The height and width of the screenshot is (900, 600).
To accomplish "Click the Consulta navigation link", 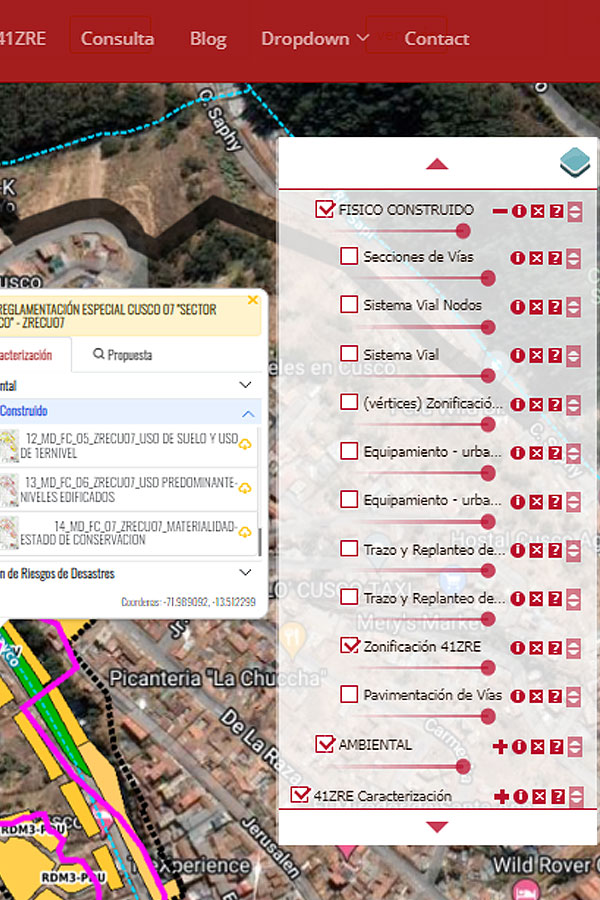I will point(117,38).
